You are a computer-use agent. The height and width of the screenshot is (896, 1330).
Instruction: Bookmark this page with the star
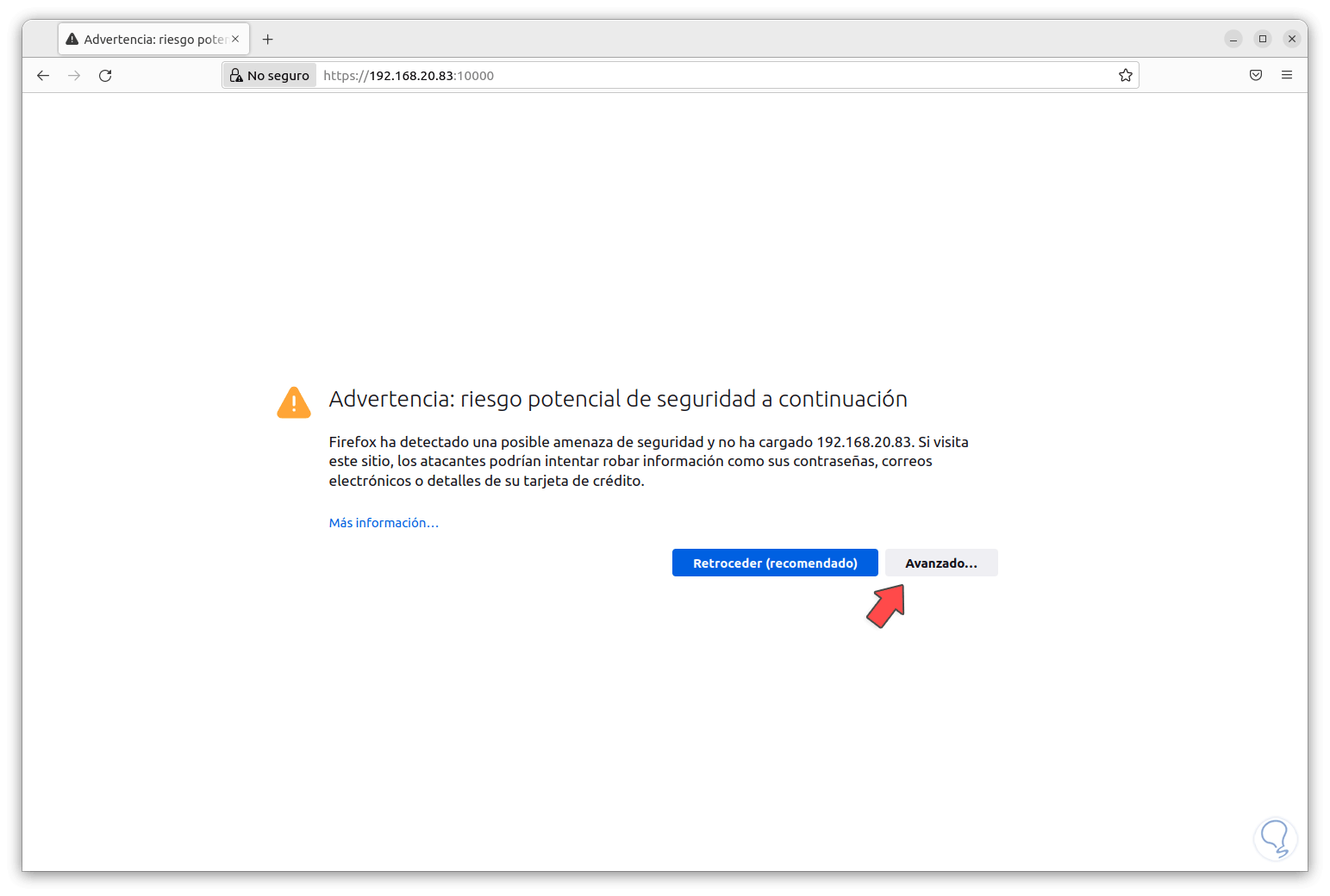1125,76
